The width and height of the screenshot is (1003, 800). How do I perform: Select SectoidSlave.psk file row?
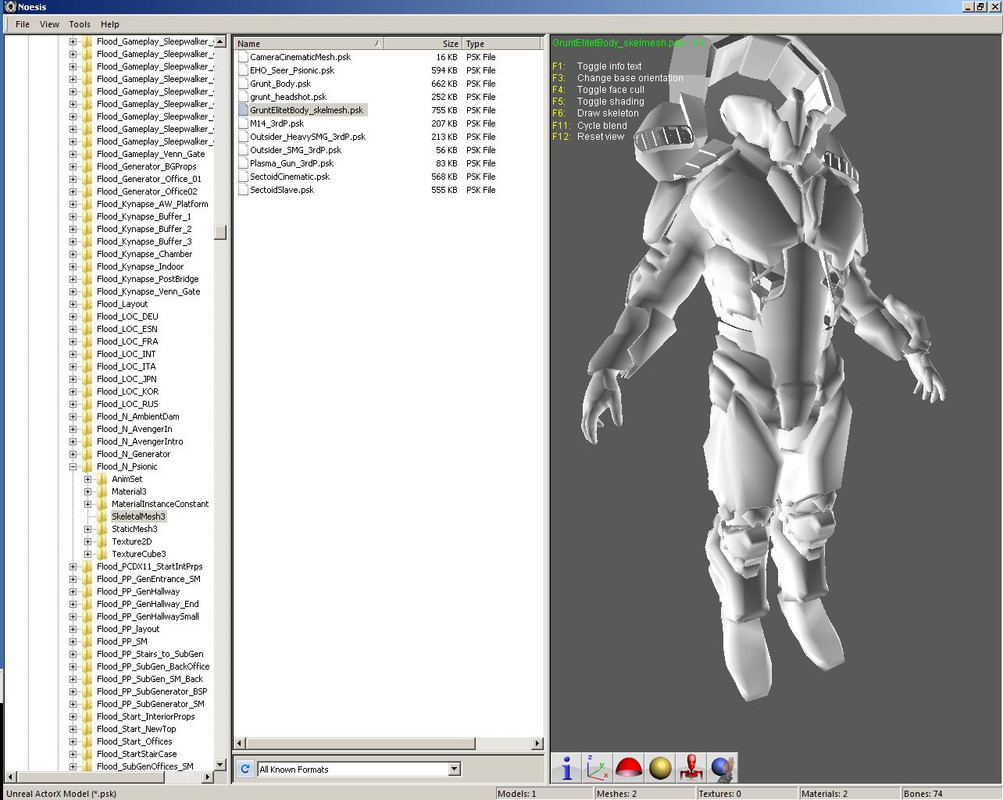[282, 190]
